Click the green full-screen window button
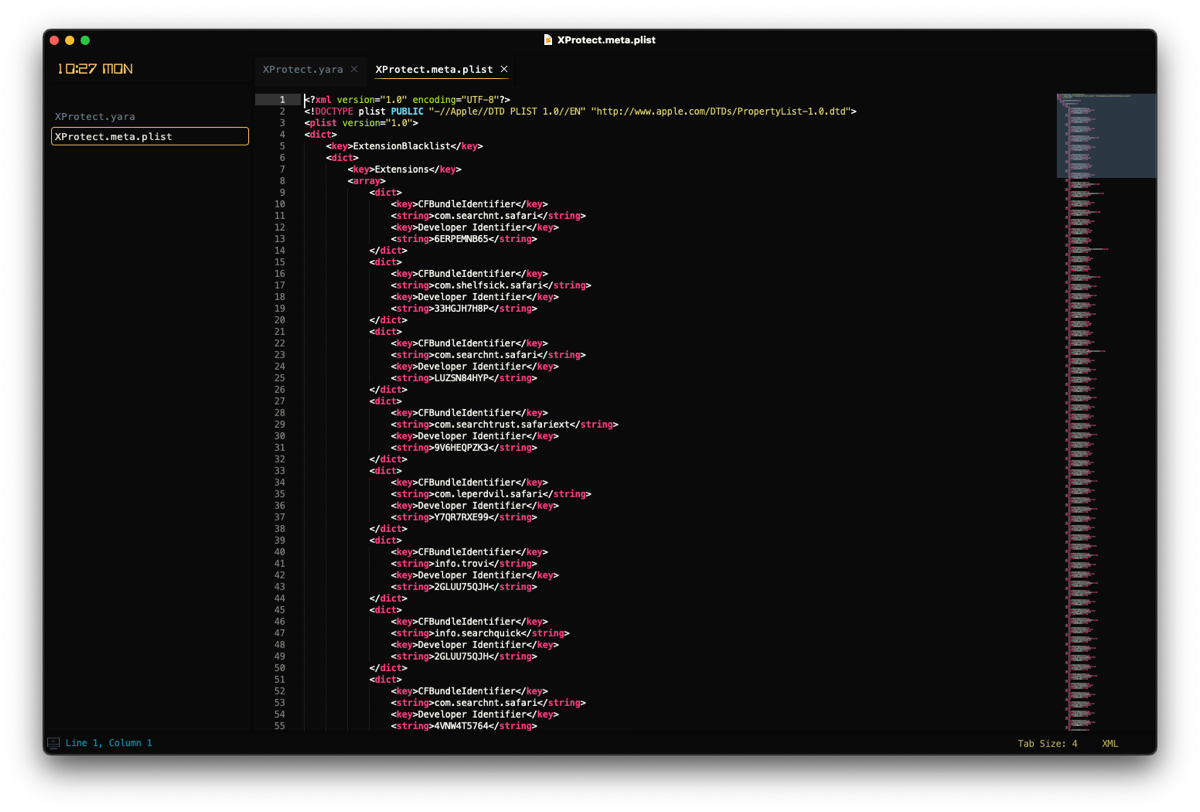 pyautogui.click(x=85, y=40)
